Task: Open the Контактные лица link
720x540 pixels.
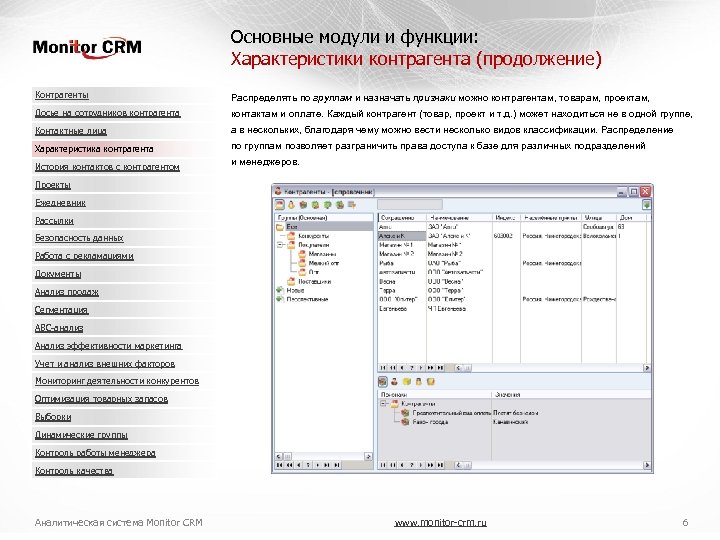Action: [x=71, y=131]
